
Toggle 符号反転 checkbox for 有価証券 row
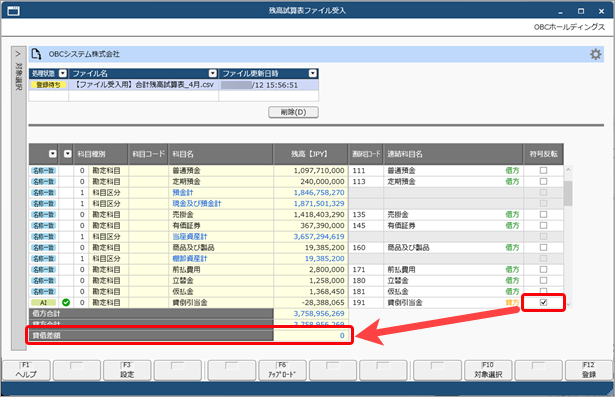pos(543,225)
